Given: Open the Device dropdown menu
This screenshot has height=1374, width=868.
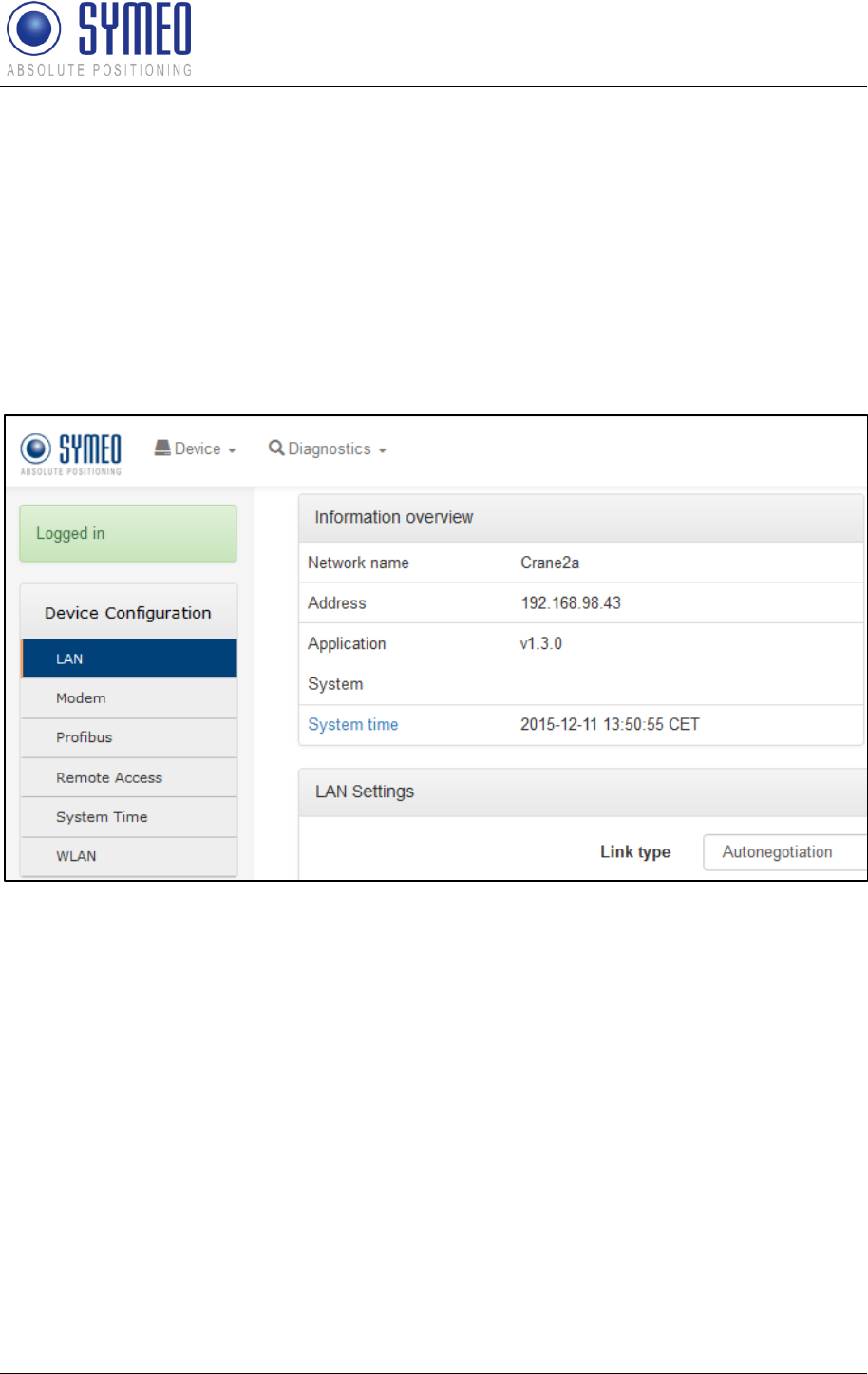Looking at the screenshot, I should 195,448.
